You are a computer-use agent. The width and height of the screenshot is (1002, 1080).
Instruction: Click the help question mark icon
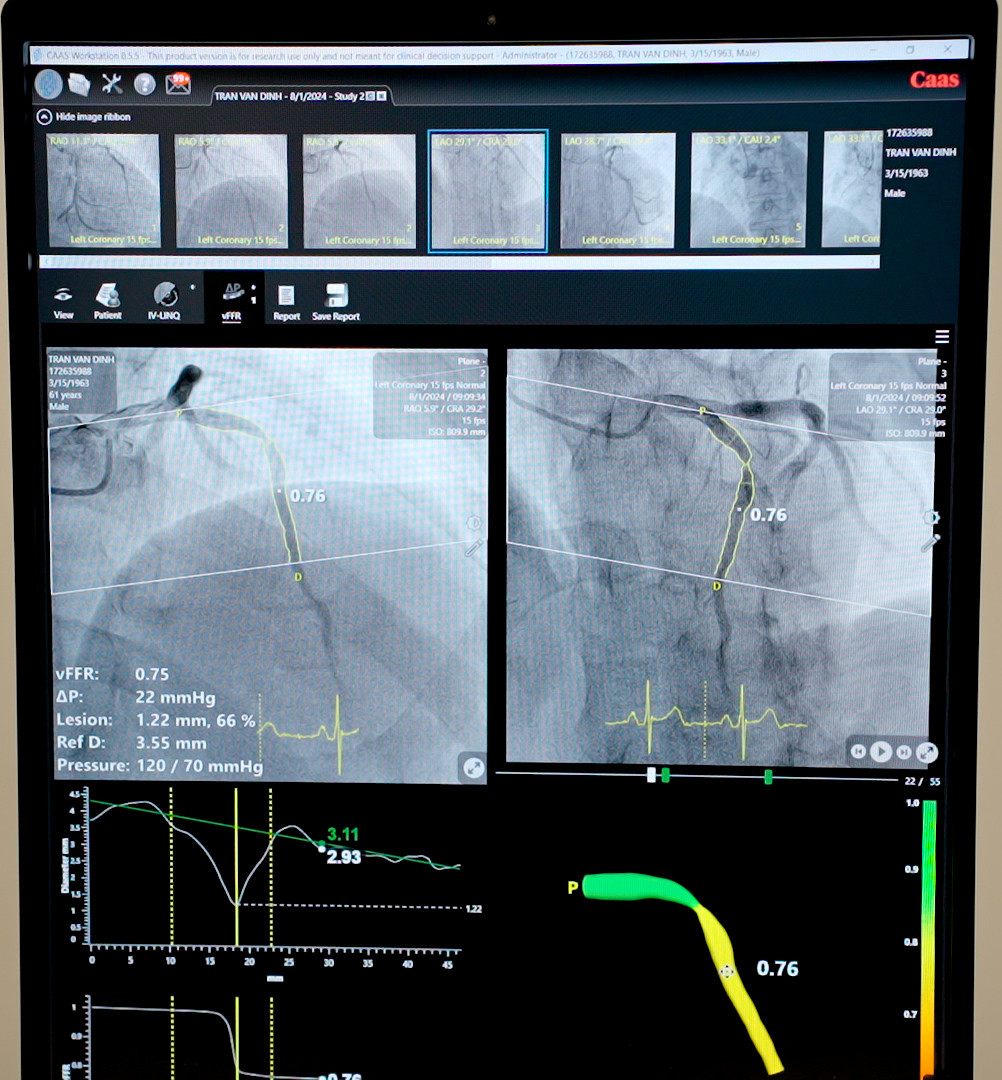[x=144, y=84]
